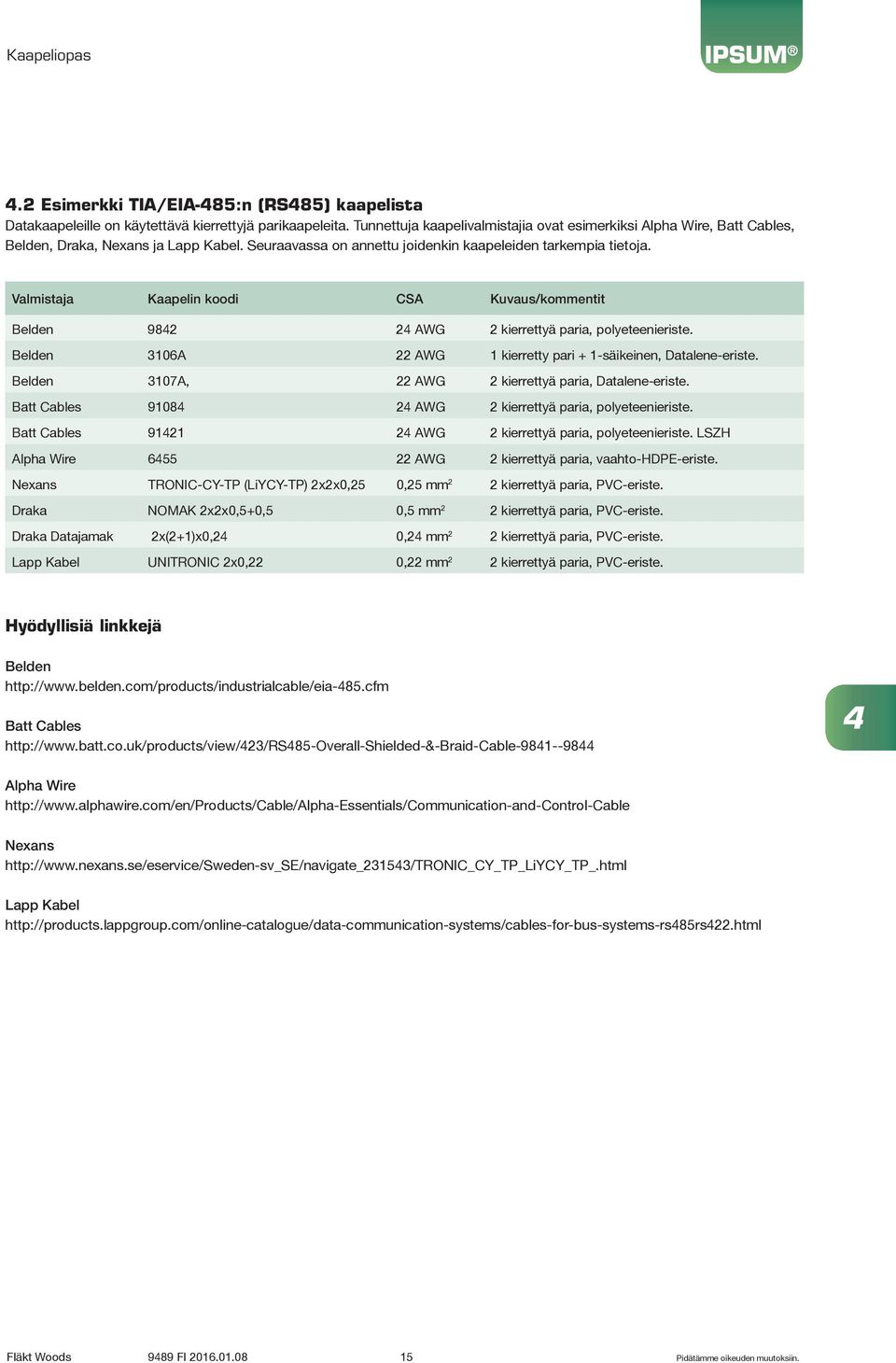Click 'Alpha Wire' in the table

coord(44,459)
